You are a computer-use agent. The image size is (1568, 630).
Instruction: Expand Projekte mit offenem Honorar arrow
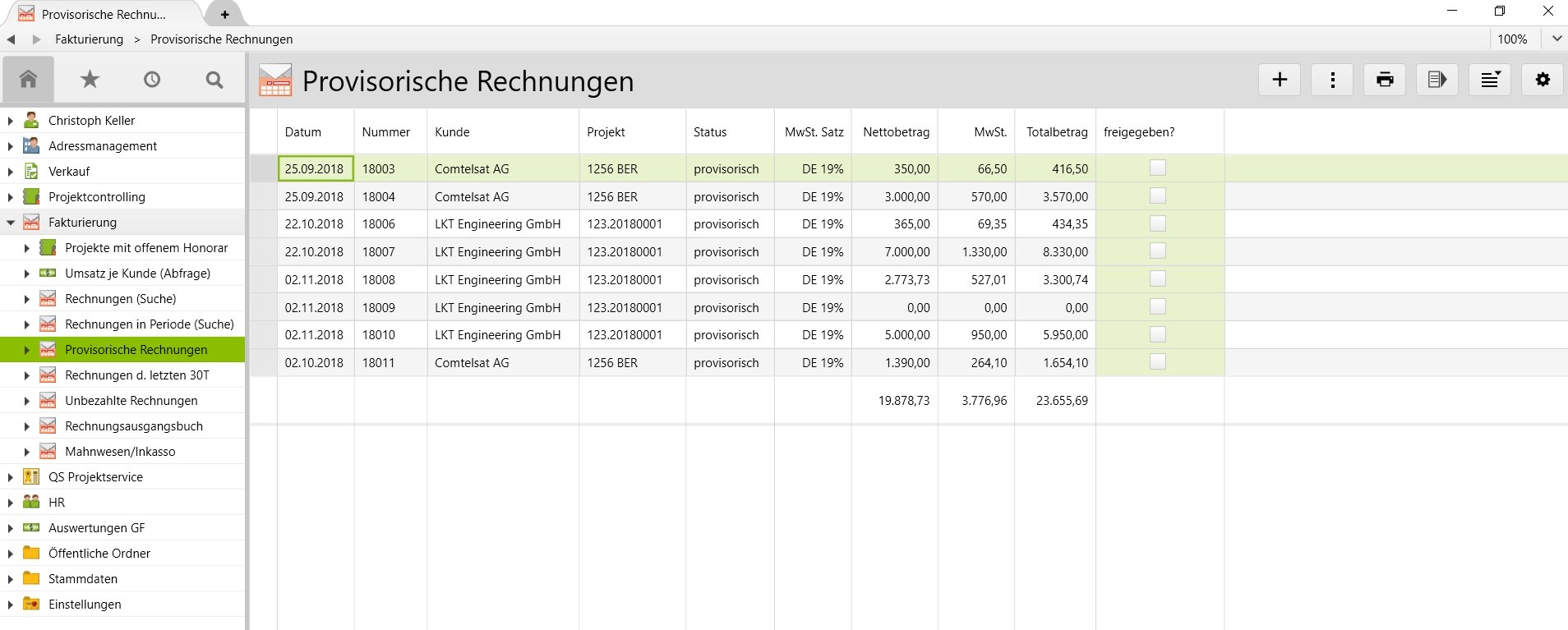click(x=27, y=248)
